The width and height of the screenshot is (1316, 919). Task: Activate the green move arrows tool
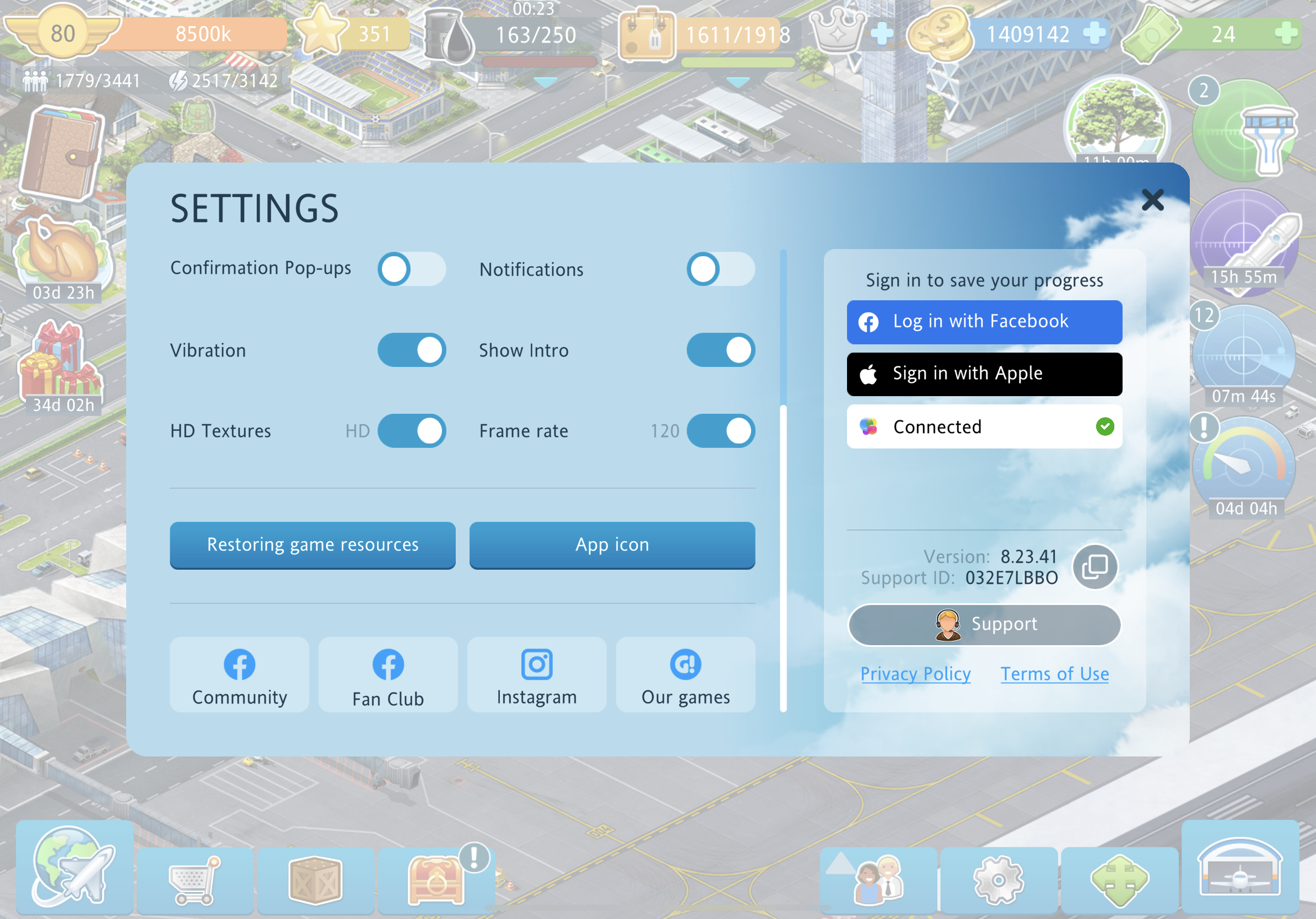tap(1119, 880)
